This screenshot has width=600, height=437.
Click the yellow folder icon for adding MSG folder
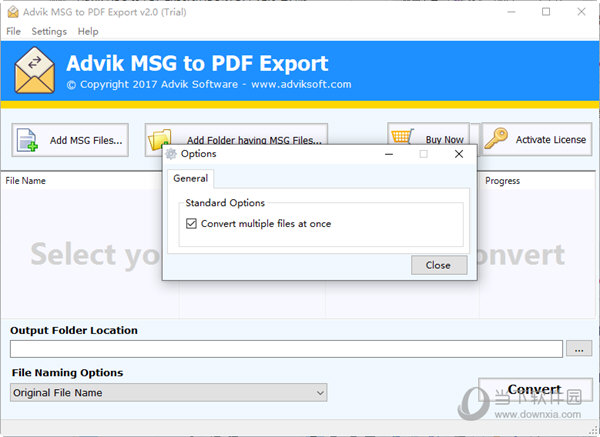pyautogui.click(x=158, y=139)
